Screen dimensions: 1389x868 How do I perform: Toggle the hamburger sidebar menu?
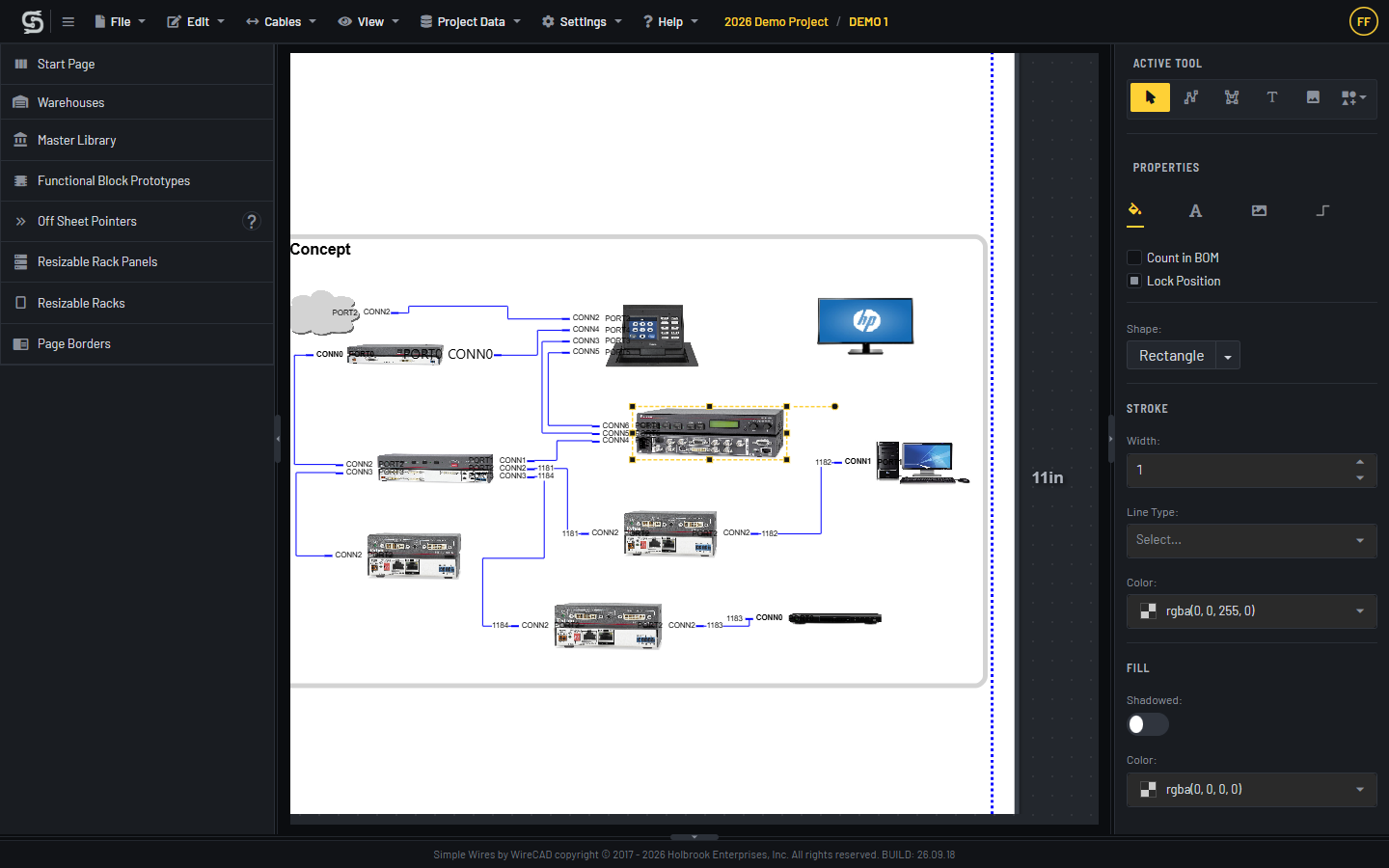point(68,21)
